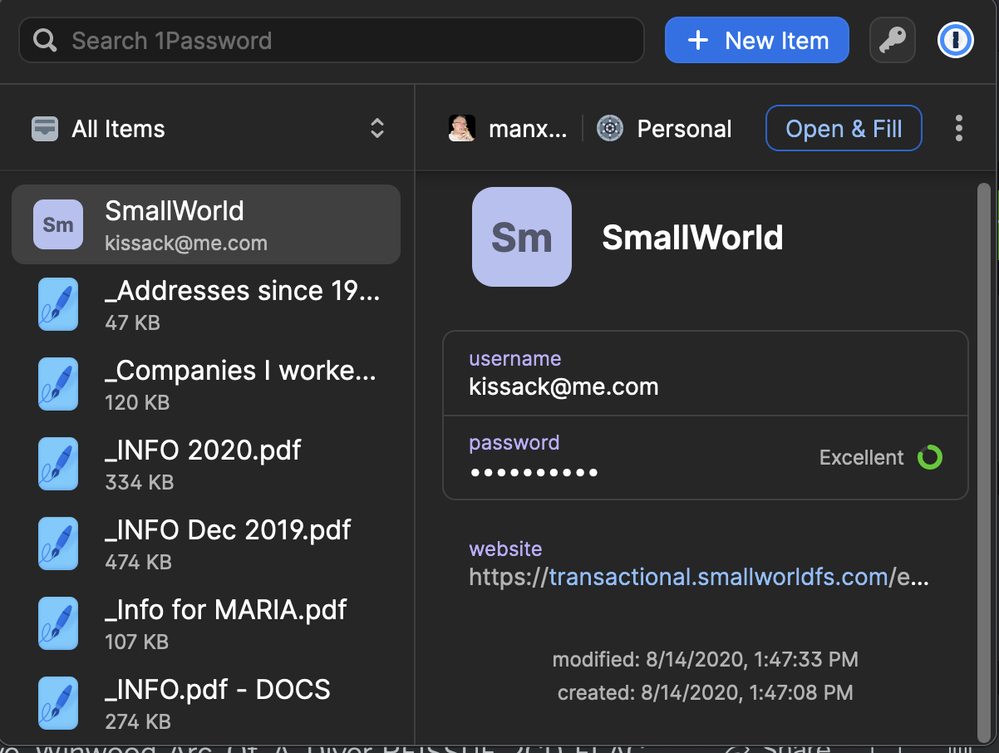Select SmallWorld login in item list

pos(206,225)
